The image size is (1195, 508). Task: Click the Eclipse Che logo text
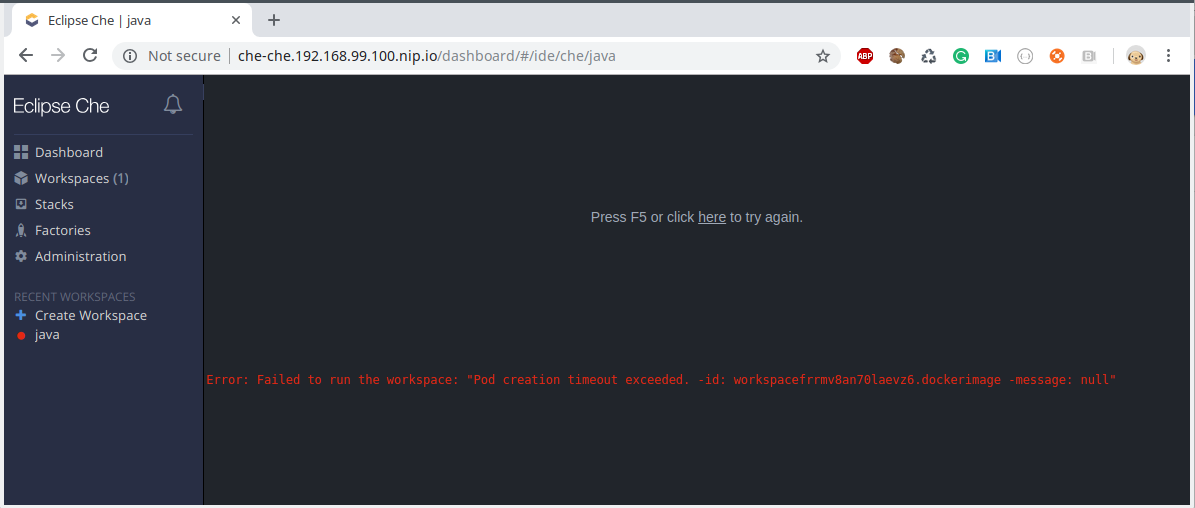[x=62, y=106]
